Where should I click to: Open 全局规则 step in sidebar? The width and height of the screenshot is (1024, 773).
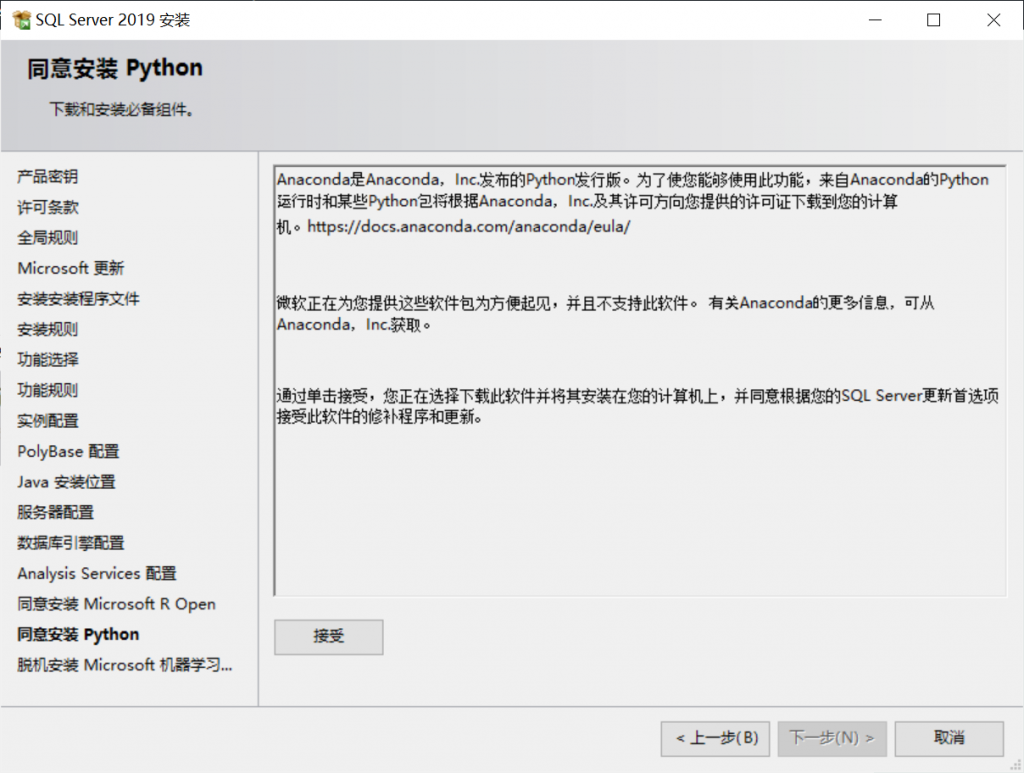pyautogui.click(x=47, y=238)
